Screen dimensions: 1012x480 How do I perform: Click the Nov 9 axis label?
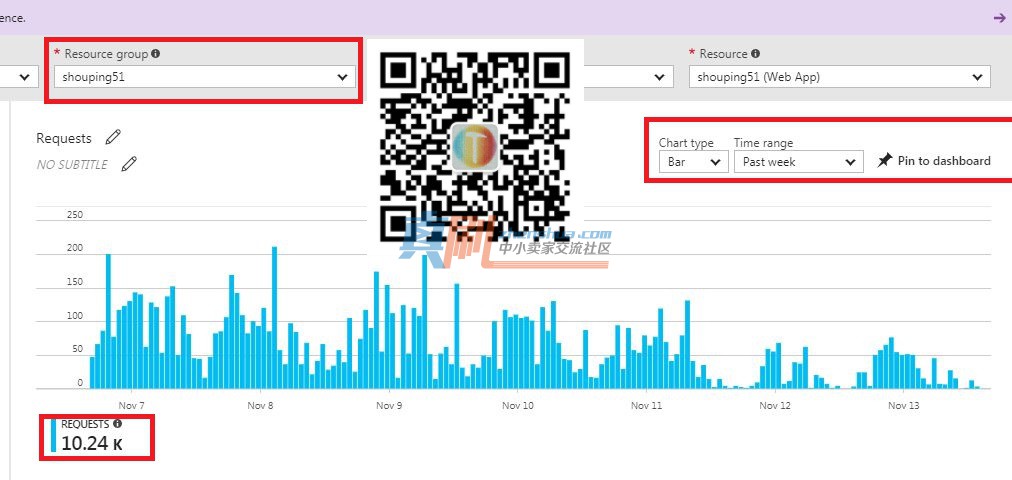click(389, 405)
